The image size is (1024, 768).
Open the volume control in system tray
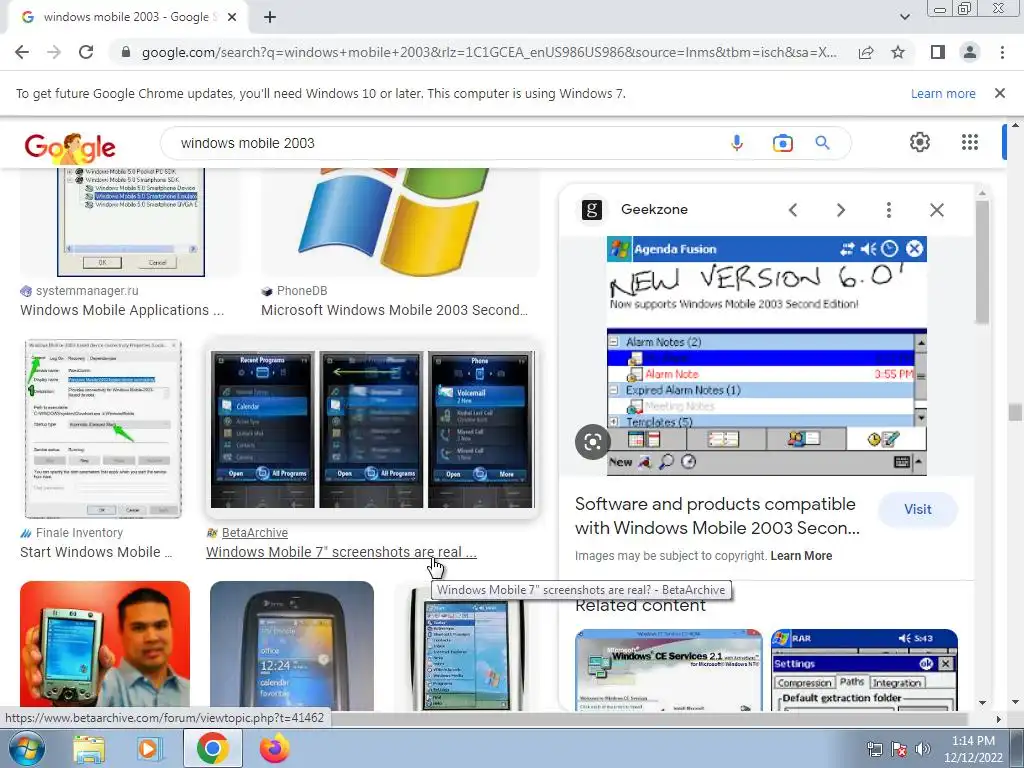[923, 749]
